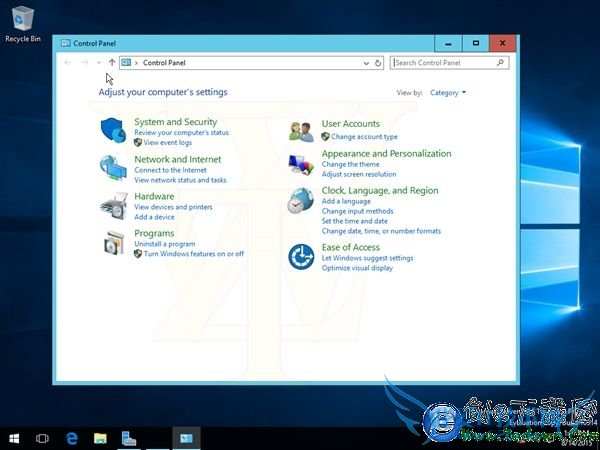This screenshot has width=600, height=450.
Task: Click Uninstall a program
Action: click(x=165, y=244)
